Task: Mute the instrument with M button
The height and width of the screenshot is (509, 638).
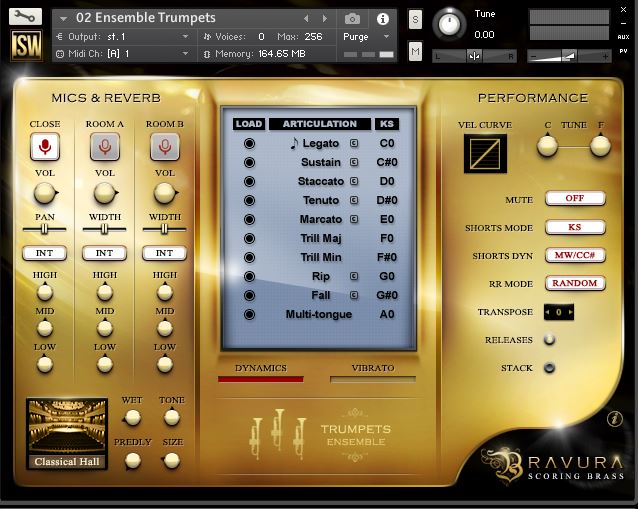Action: [415, 51]
